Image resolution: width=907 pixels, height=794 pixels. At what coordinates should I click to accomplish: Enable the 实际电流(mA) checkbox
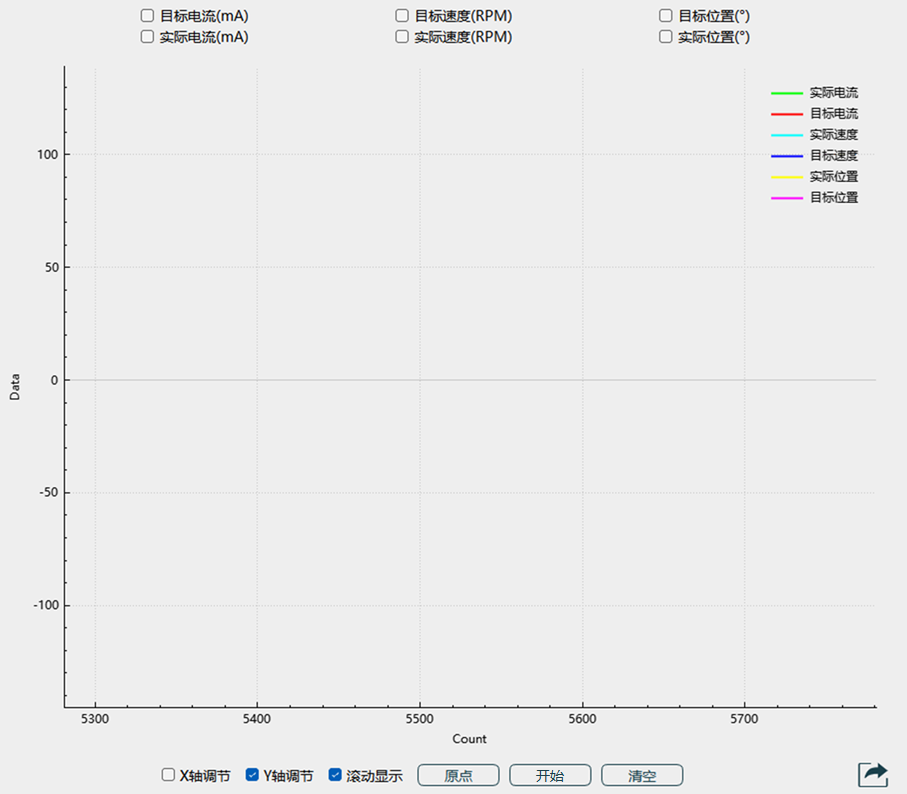tap(147, 37)
